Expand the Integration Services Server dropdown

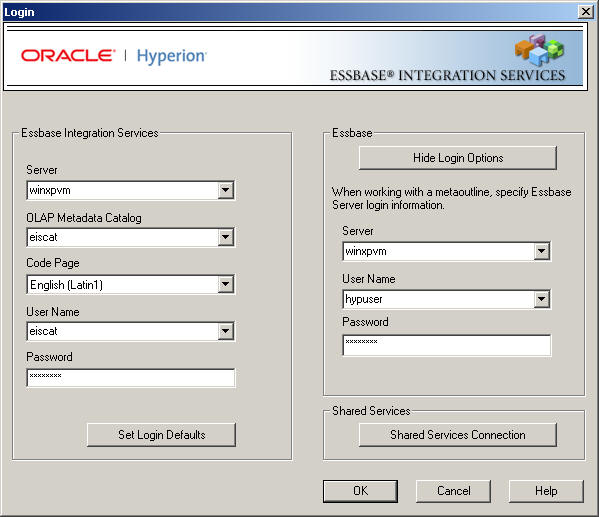click(x=225, y=190)
